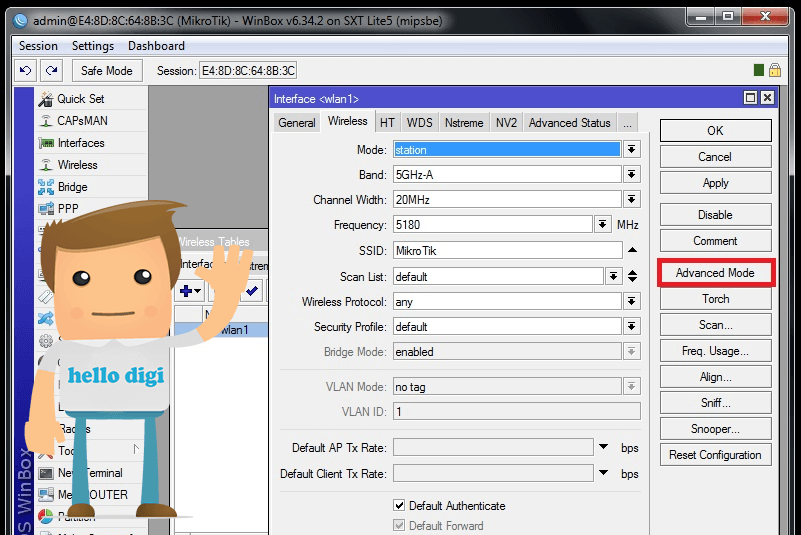This screenshot has height=535, width=801.
Task: Click the Scan... button
Action: (x=715, y=325)
